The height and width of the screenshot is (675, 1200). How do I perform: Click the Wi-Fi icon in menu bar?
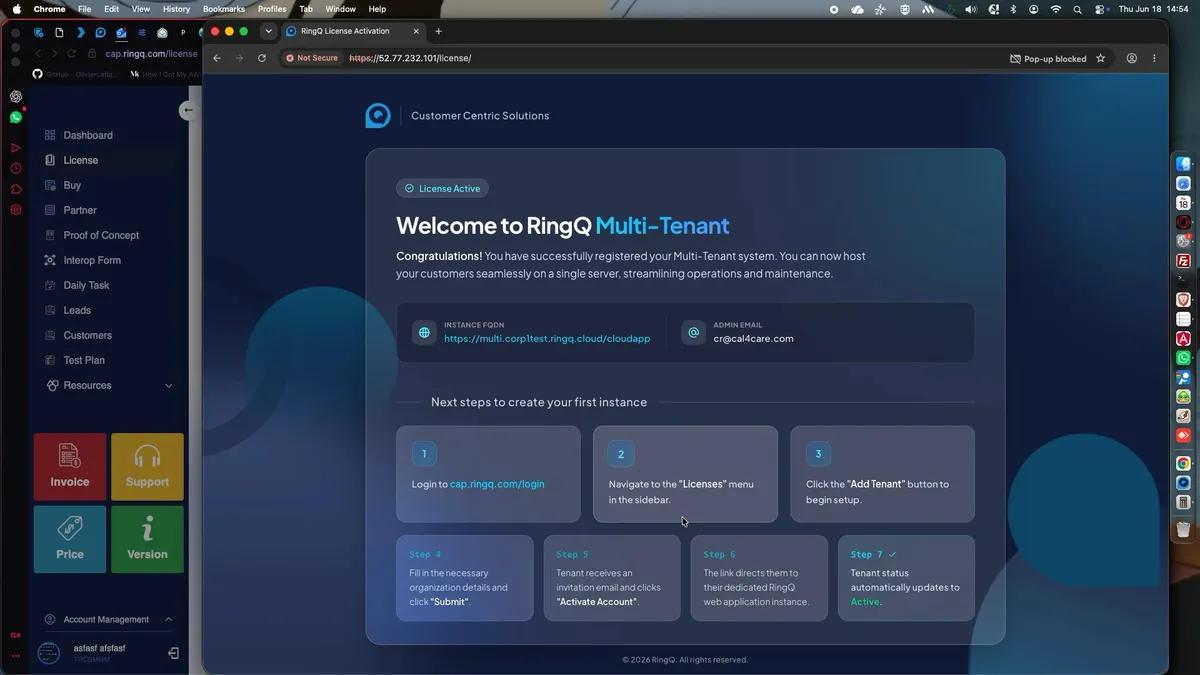pos(1055,9)
